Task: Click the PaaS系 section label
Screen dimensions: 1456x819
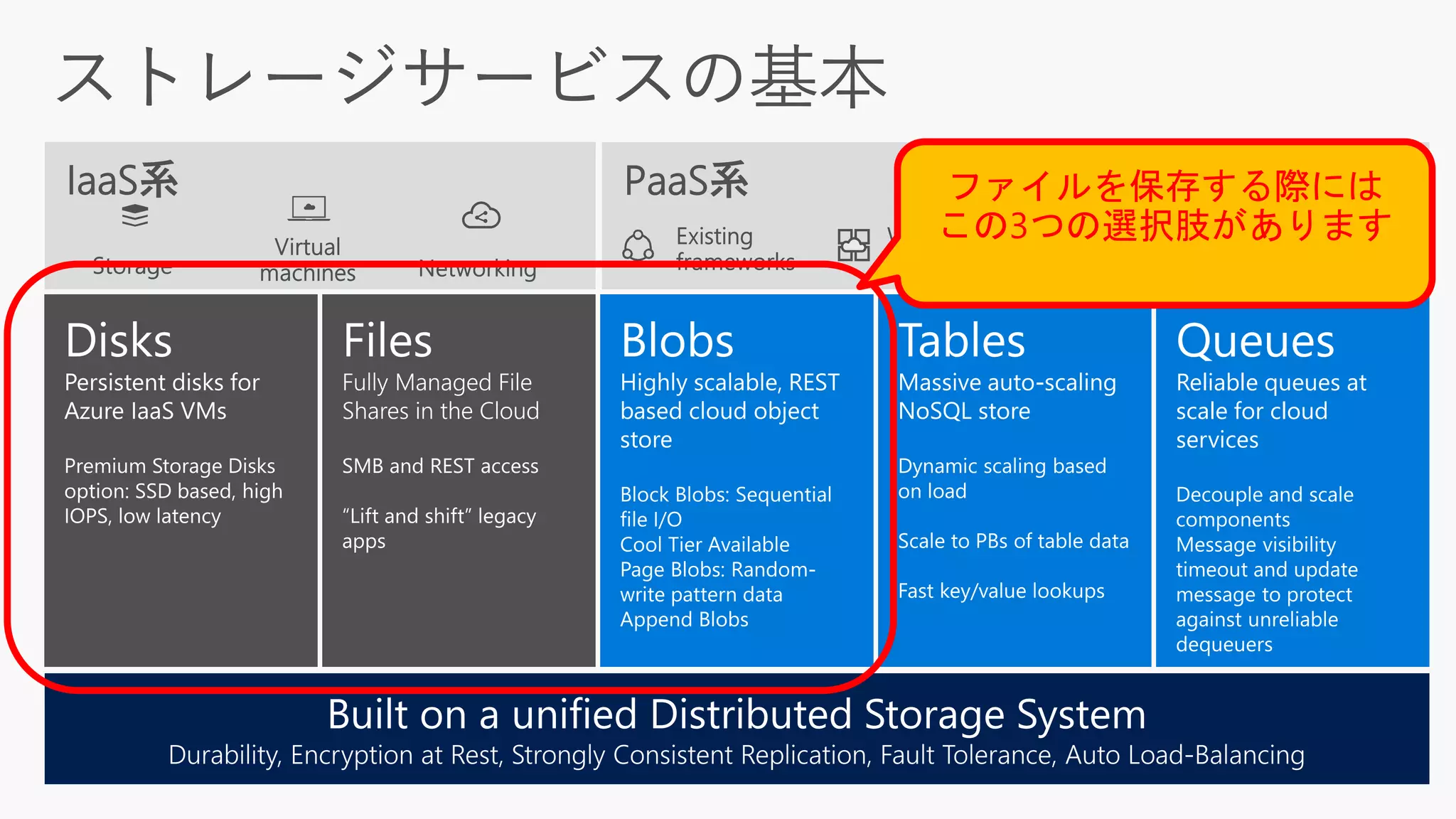Action: 686,180
